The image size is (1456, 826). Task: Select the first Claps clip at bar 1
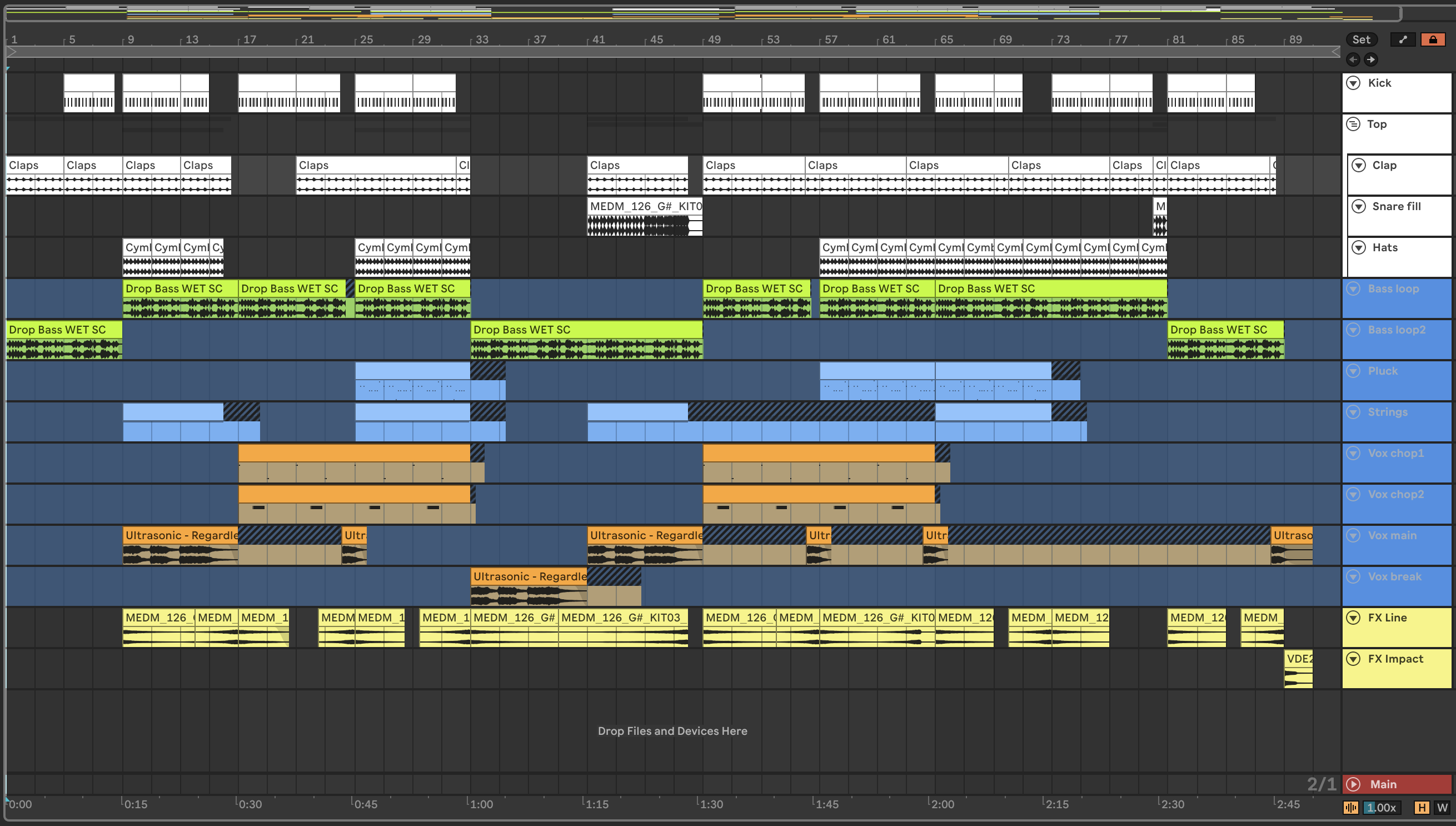coord(34,175)
